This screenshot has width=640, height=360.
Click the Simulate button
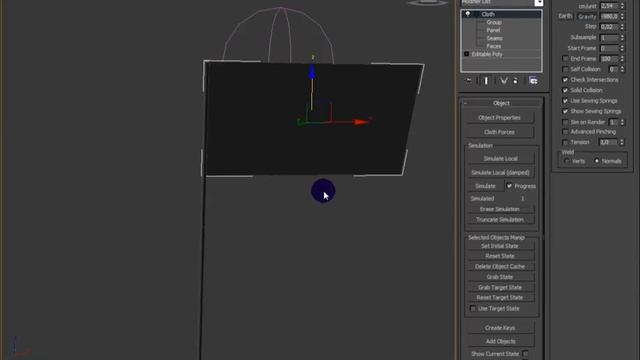coord(485,186)
